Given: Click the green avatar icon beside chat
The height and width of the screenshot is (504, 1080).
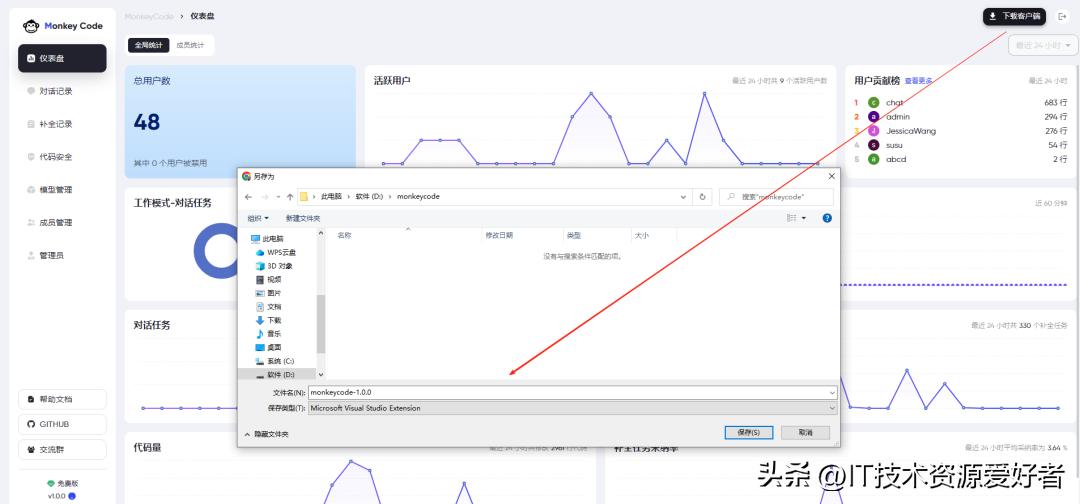Looking at the screenshot, I should (x=873, y=102).
